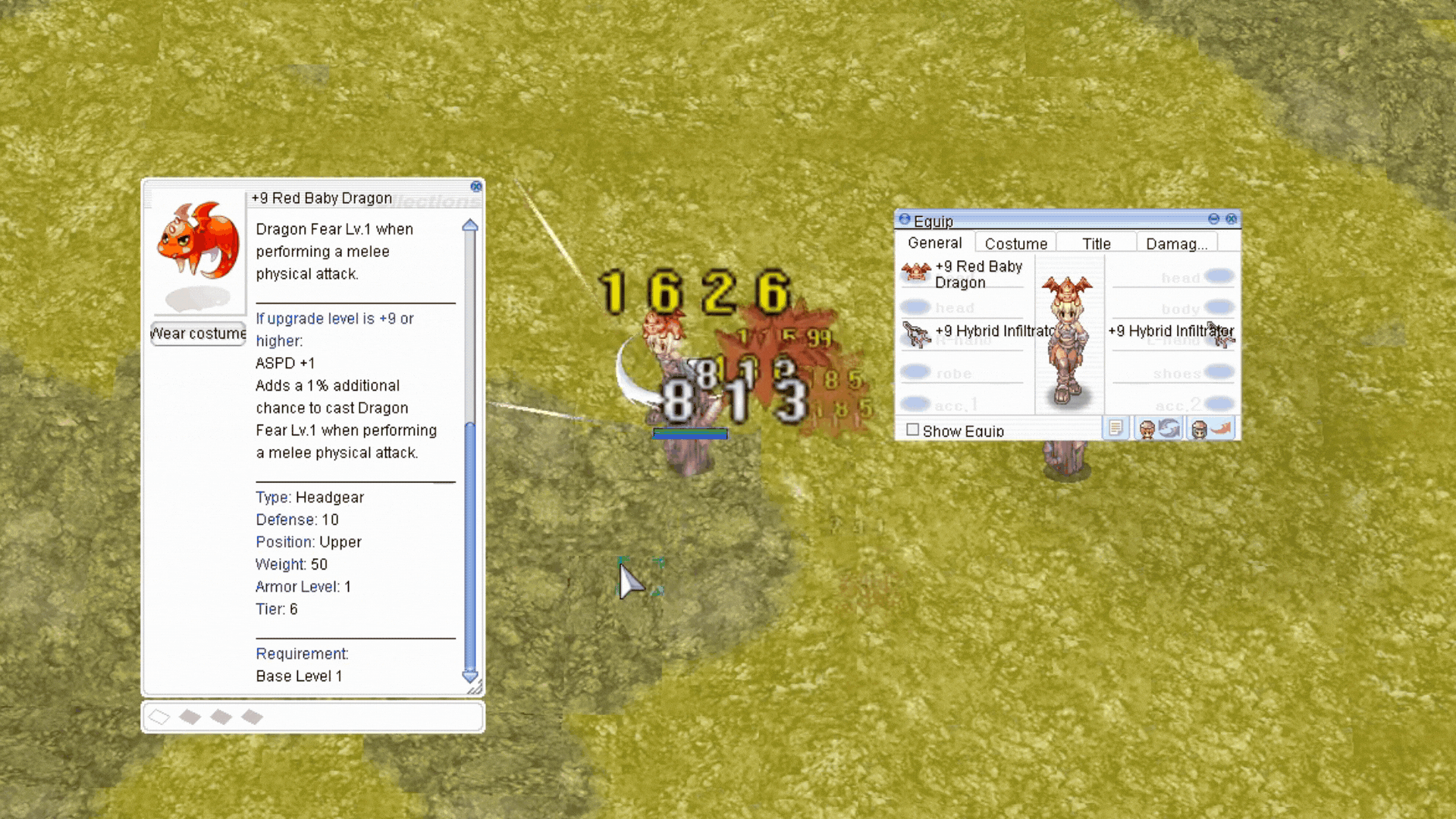Image resolution: width=1456 pixels, height=819 pixels.
Task: Click the 'Defense: 10' line
Action: coord(297,519)
